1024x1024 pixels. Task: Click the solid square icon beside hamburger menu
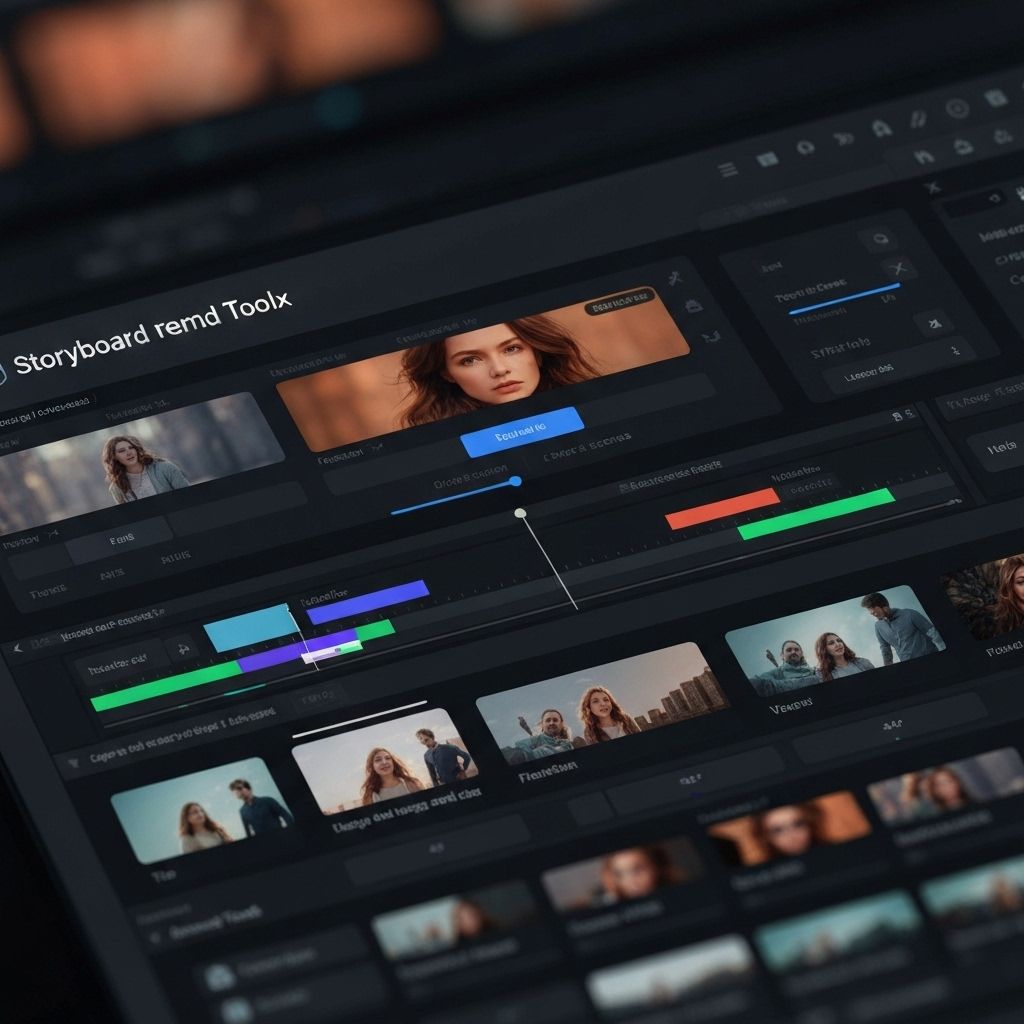[767, 159]
